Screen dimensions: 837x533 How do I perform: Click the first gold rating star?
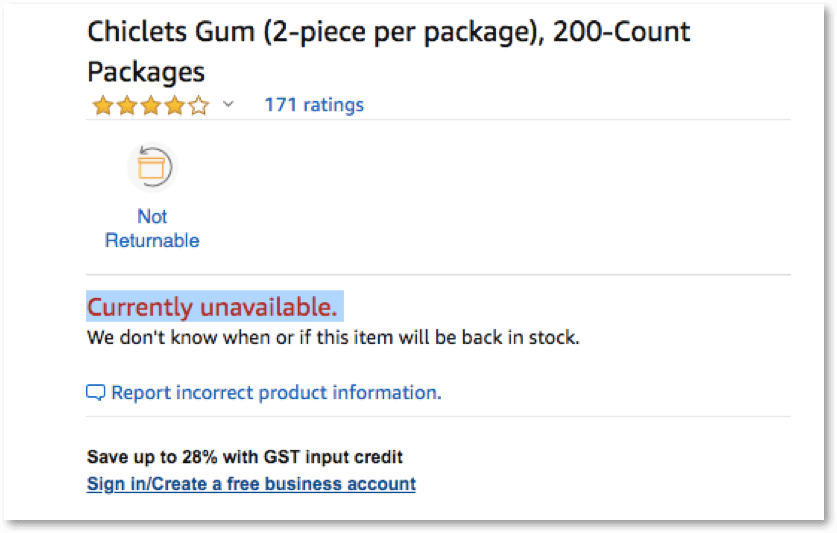click(102, 106)
